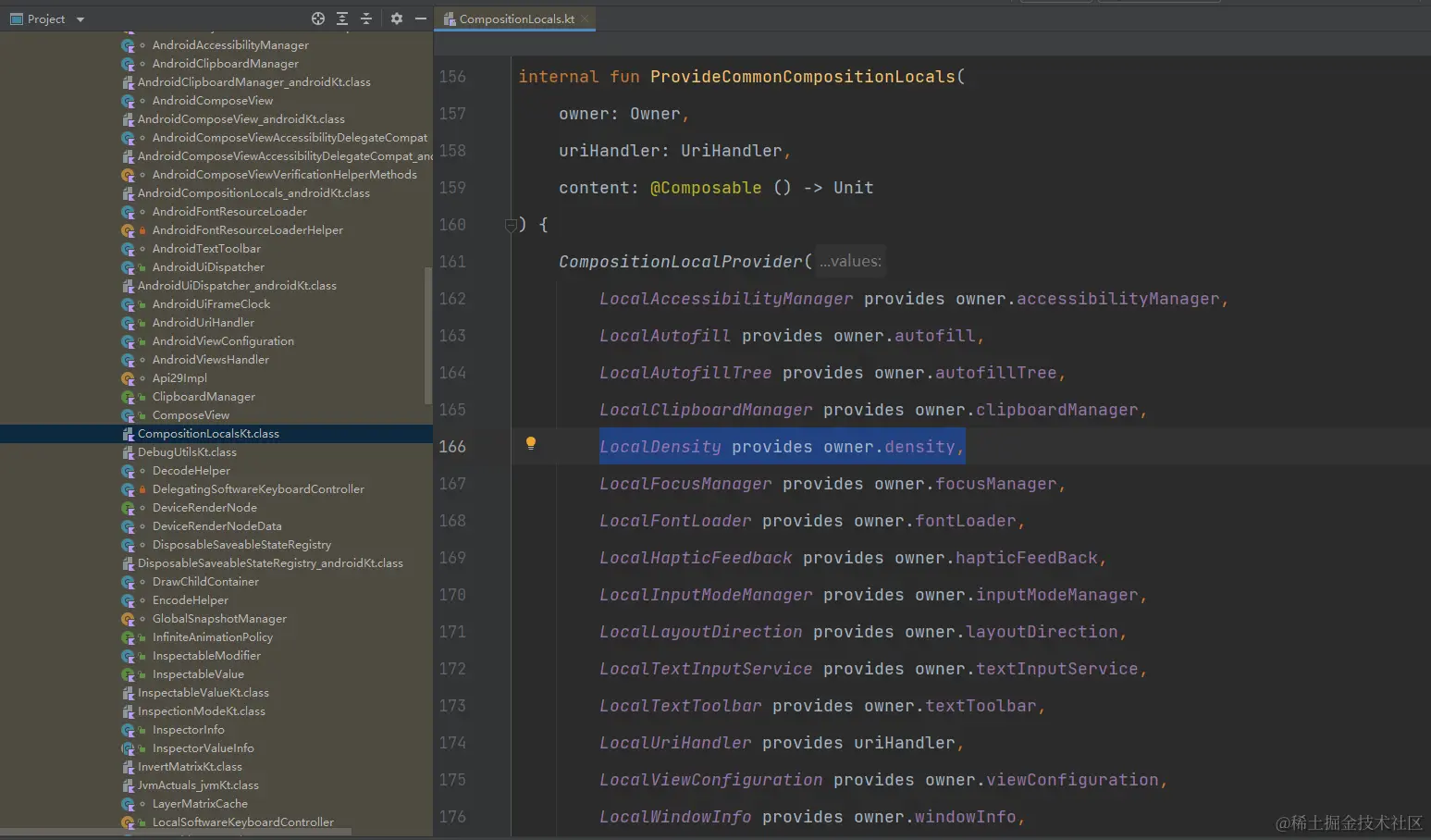Select EncodeHelper entry

[190, 600]
